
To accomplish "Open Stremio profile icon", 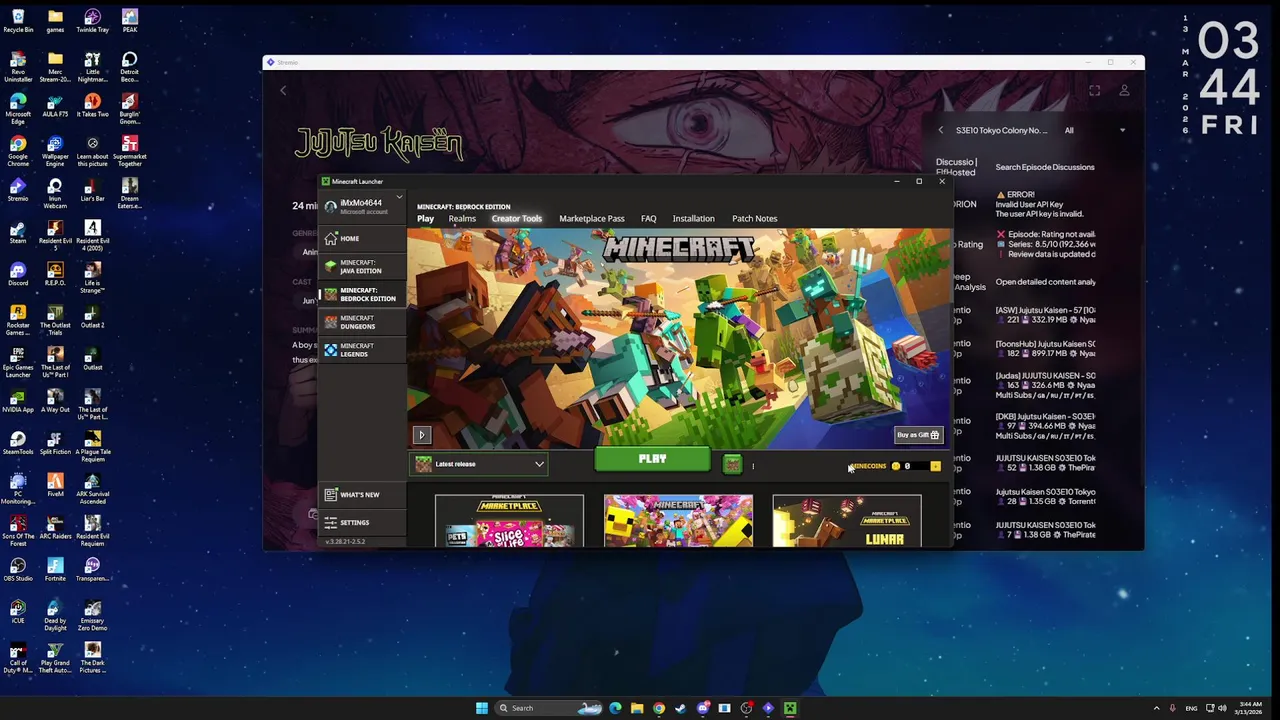I will (1124, 91).
